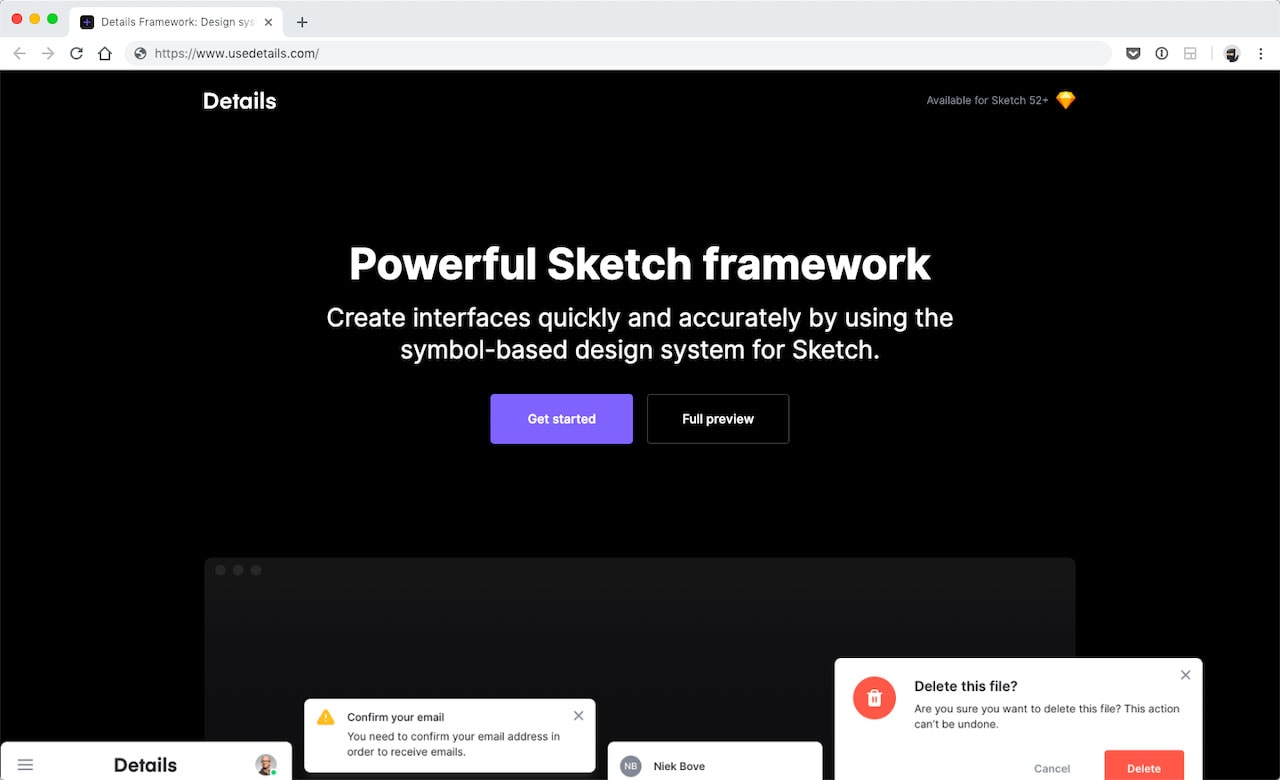Viewport: 1280px width, 780px height.
Task: Click the Niek Bove name
Action: point(679,766)
